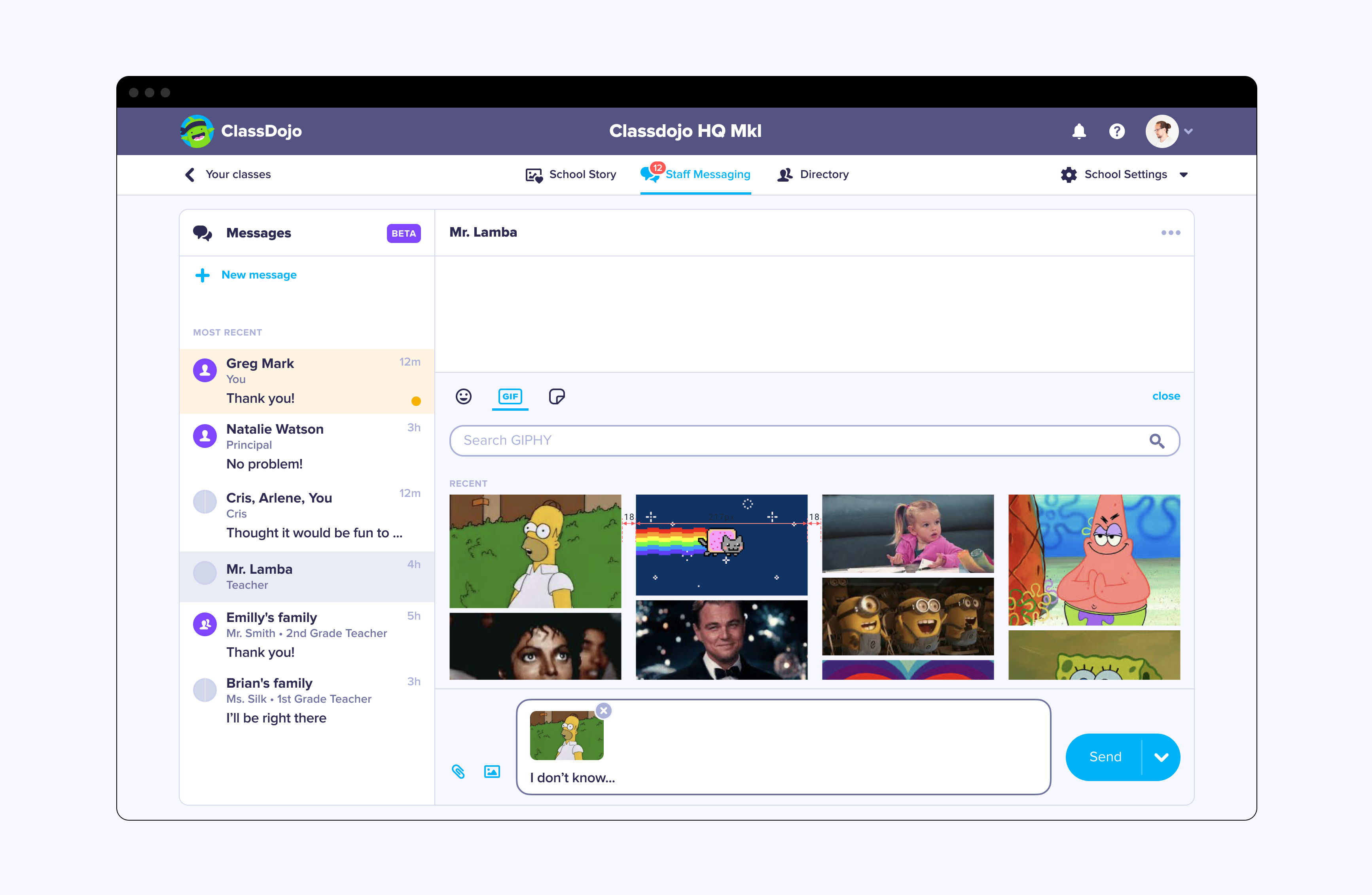Screen dimensions: 1372x895
Task: Pick the Nyan Cat rainbow GIF
Action: (721, 545)
